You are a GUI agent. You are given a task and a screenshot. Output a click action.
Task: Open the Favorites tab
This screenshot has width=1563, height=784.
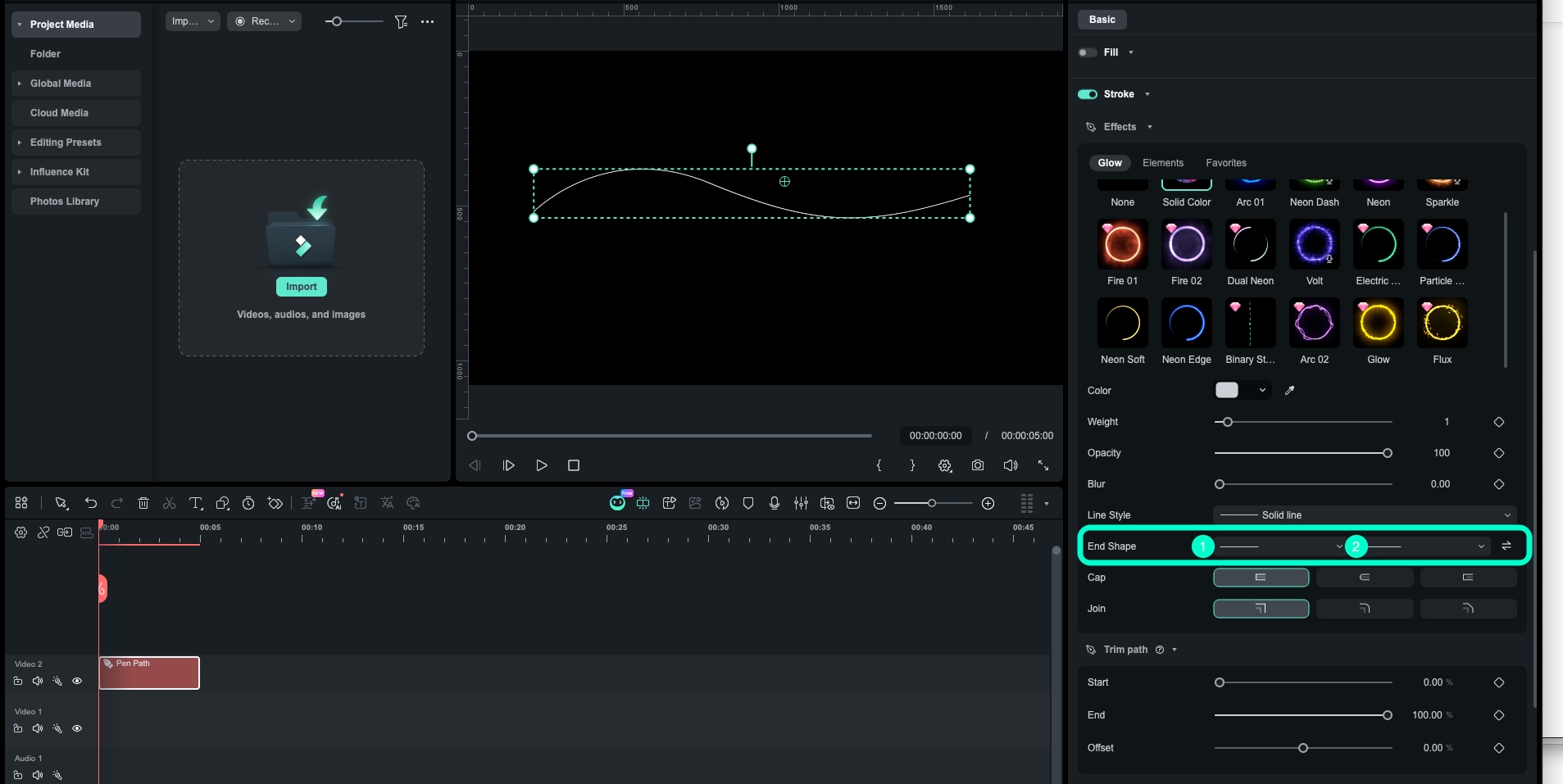[1225, 163]
